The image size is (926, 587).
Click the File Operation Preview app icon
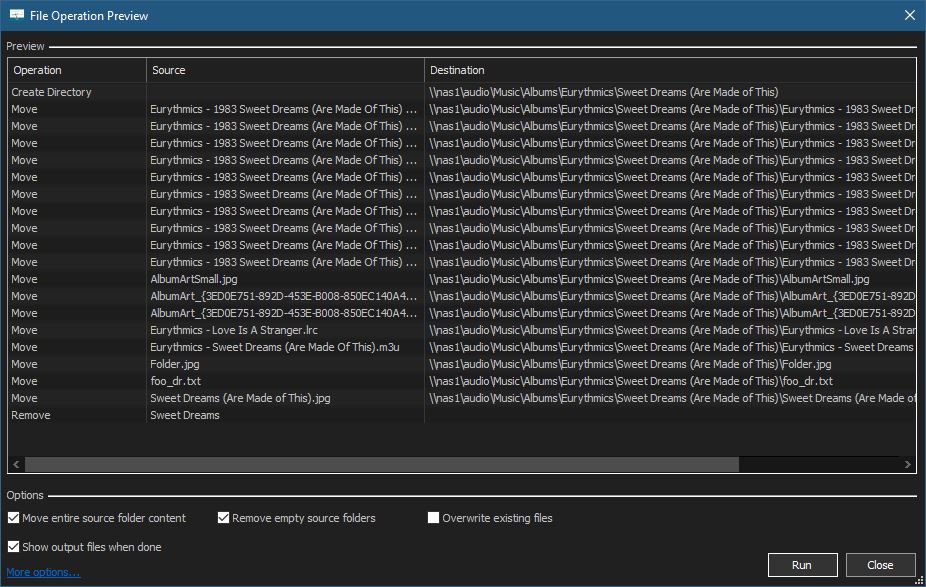(x=16, y=15)
